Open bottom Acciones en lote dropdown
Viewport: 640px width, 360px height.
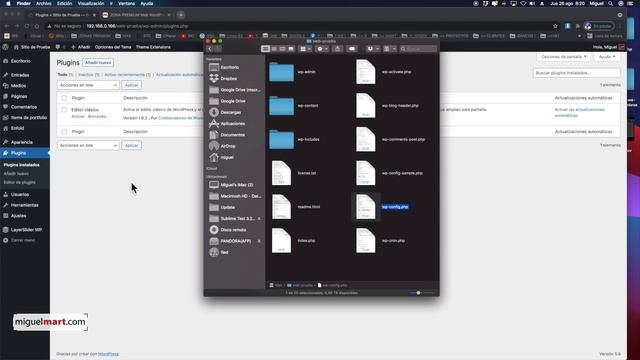(88, 145)
